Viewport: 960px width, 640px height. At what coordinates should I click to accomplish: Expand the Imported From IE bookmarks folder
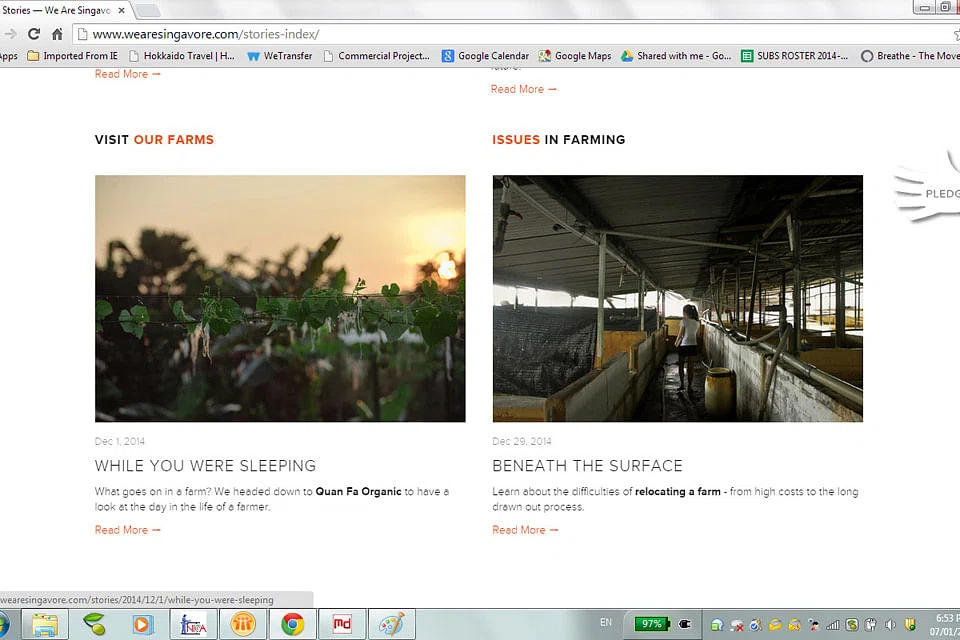[x=72, y=56]
